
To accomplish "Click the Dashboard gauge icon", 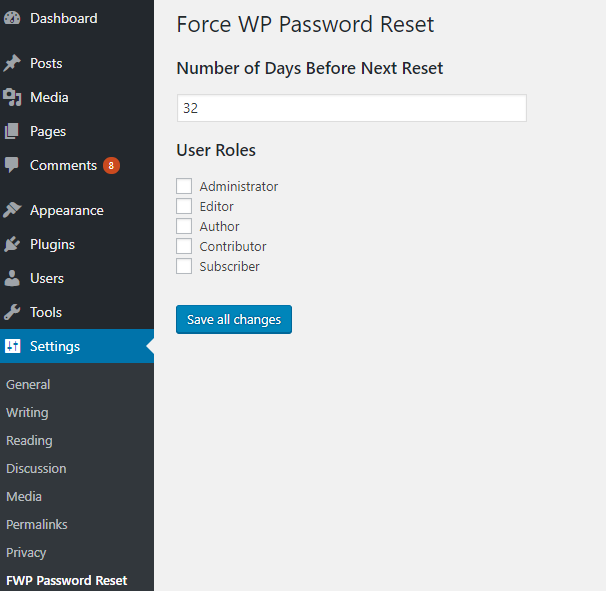I will tap(12, 18).
